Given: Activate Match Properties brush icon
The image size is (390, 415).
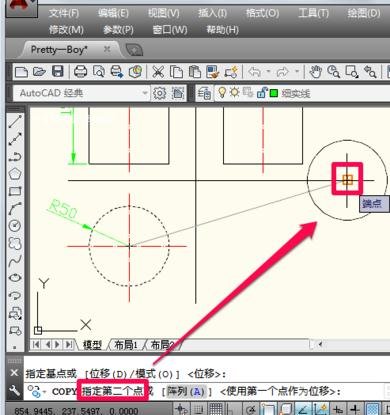Looking at the screenshot, I should (212, 72).
